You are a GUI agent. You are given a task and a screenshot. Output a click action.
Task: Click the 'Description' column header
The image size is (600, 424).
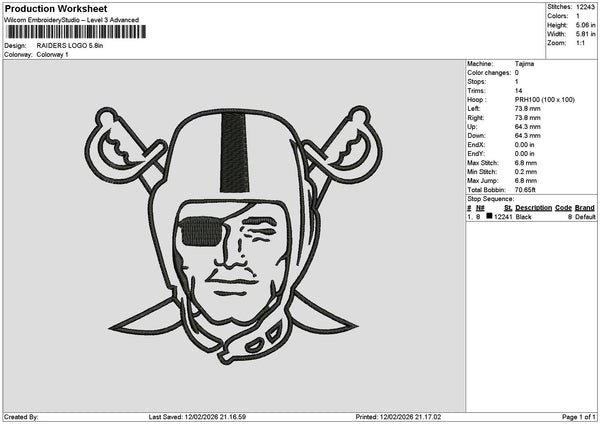[x=533, y=208]
